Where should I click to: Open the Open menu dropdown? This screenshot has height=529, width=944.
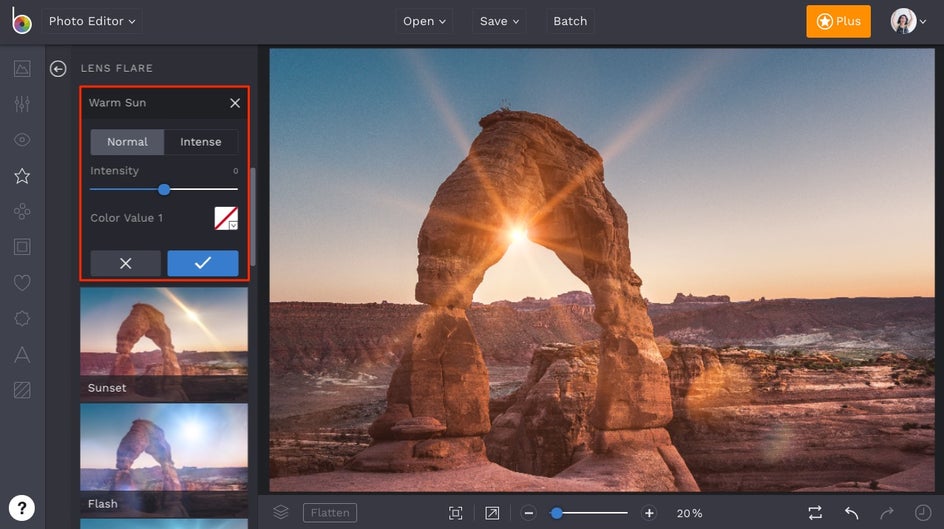(x=424, y=21)
